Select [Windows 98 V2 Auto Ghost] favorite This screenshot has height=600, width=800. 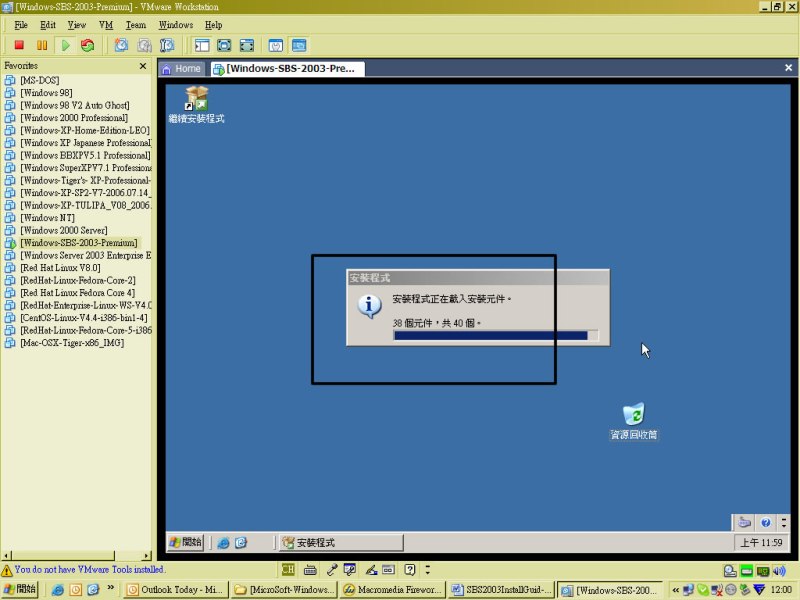(x=74, y=105)
